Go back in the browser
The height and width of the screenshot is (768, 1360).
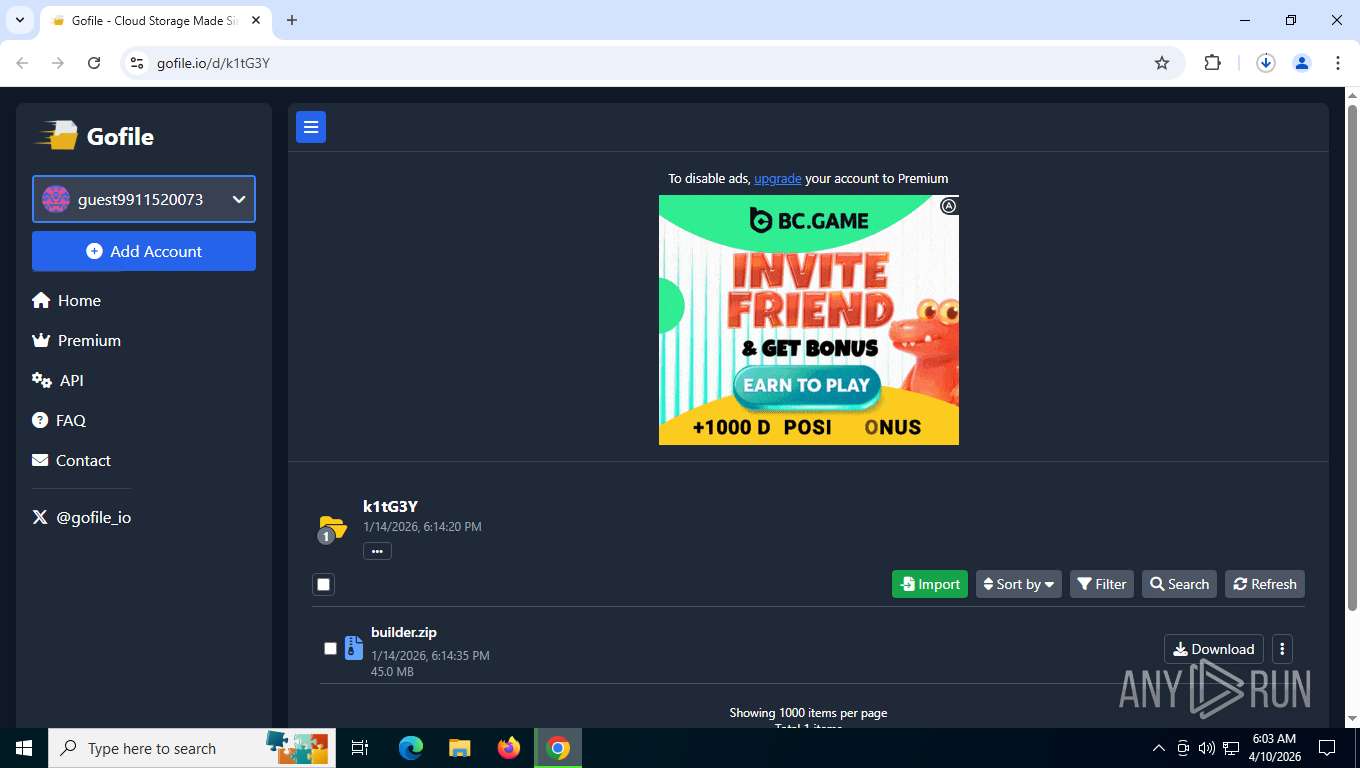click(22, 63)
